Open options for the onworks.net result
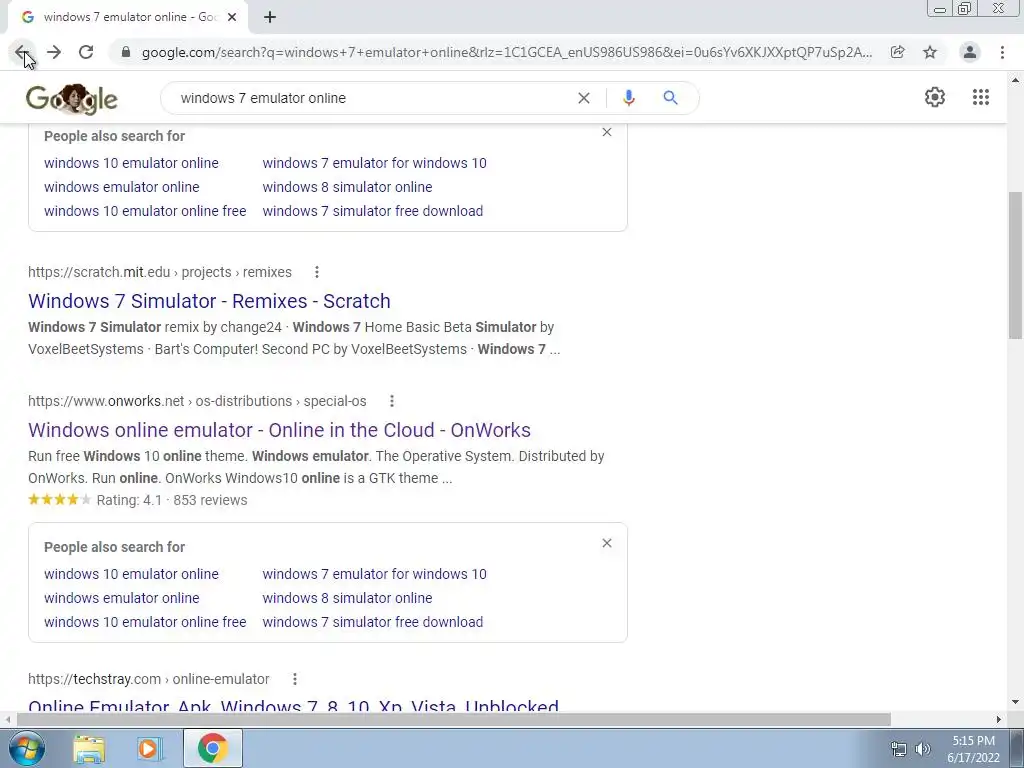 391,401
